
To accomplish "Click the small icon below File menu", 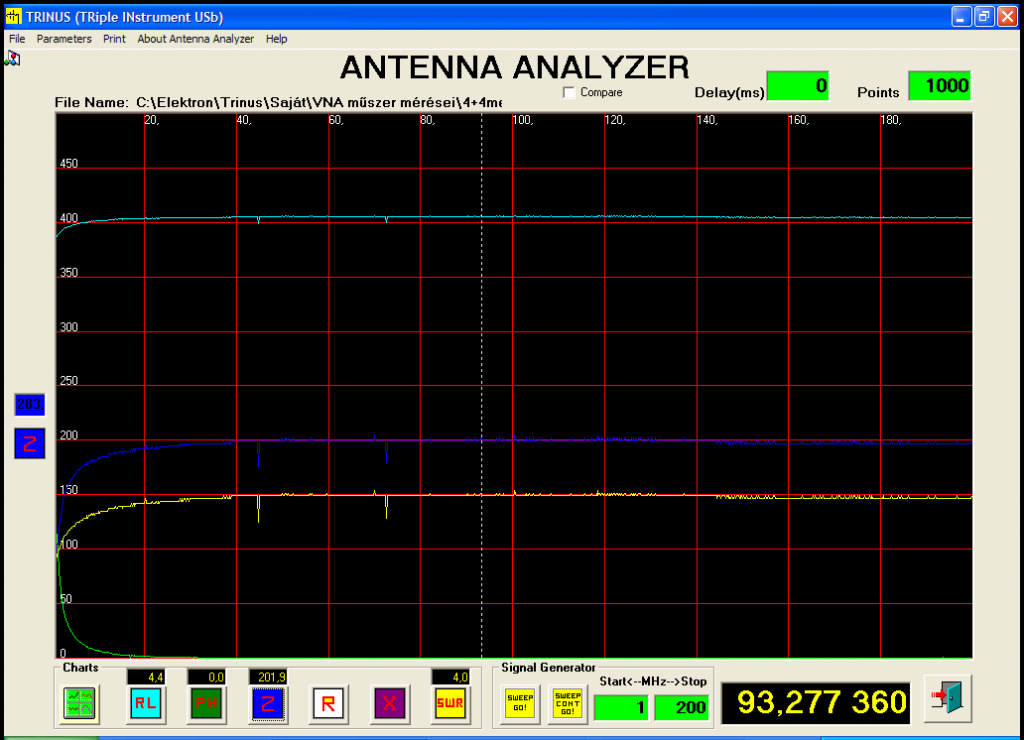I will tap(12, 59).
